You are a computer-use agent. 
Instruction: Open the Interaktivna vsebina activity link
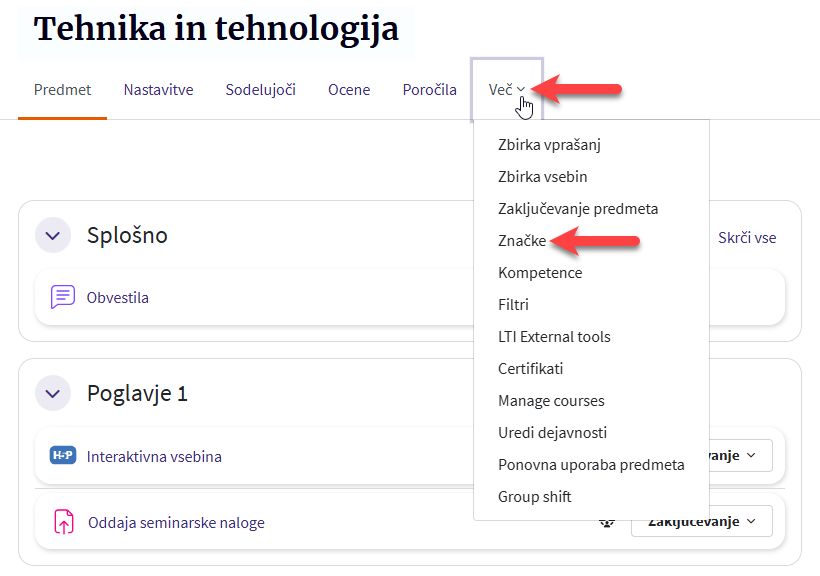154,456
